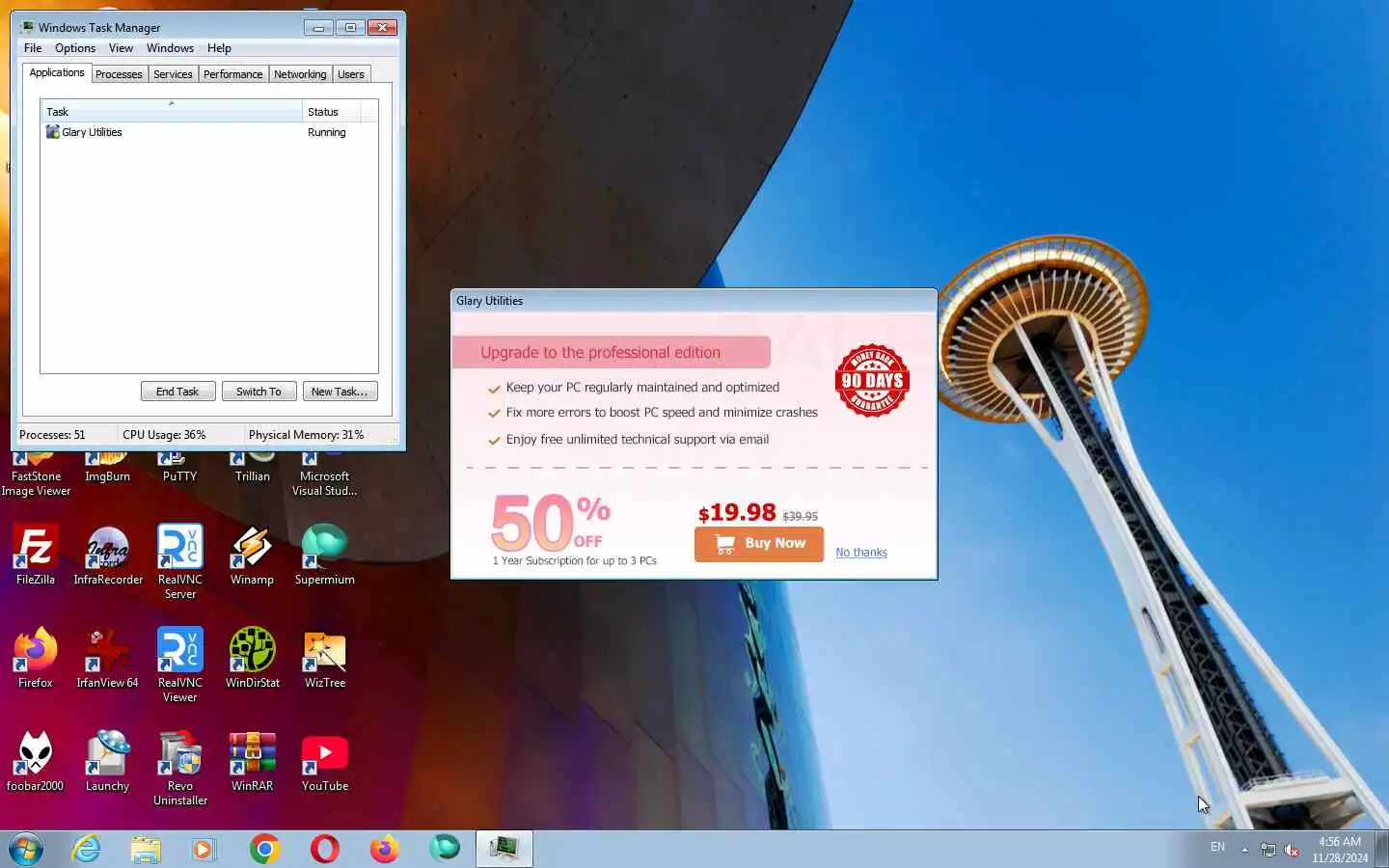The height and width of the screenshot is (868, 1389).
Task: Open Winamp desktop icon
Action: (252, 555)
